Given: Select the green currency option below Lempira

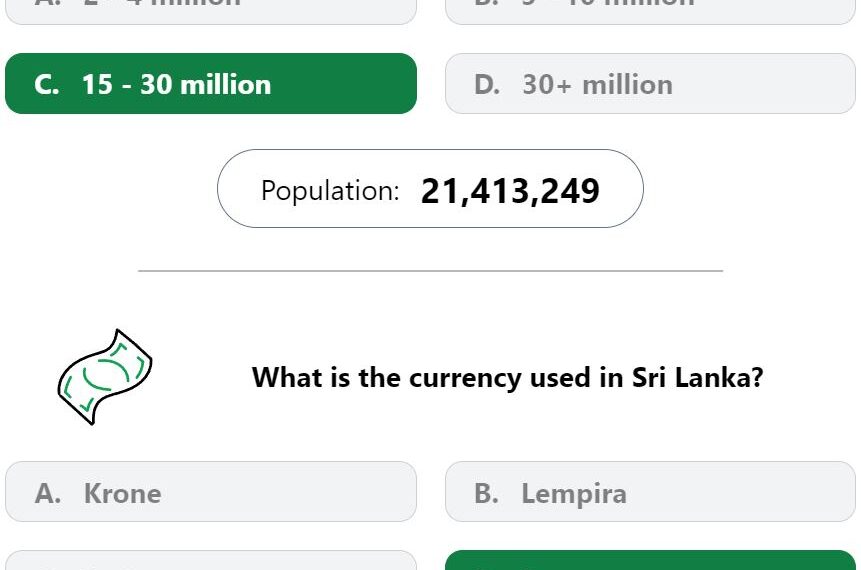Looking at the screenshot, I should coord(650,560).
